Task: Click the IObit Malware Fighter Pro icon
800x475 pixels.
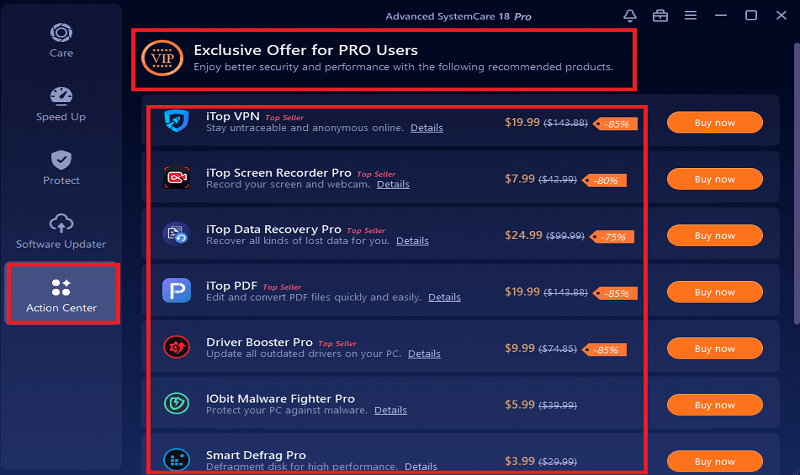Action: point(177,404)
